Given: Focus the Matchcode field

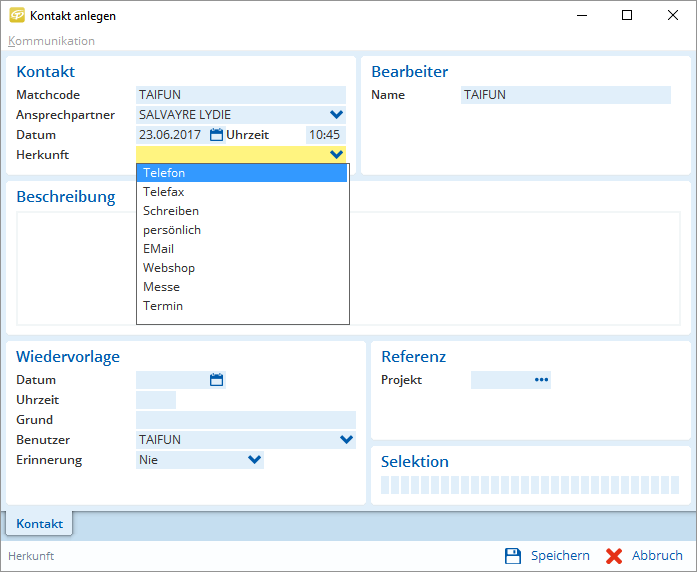Looking at the screenshot, I should (240, 95).
